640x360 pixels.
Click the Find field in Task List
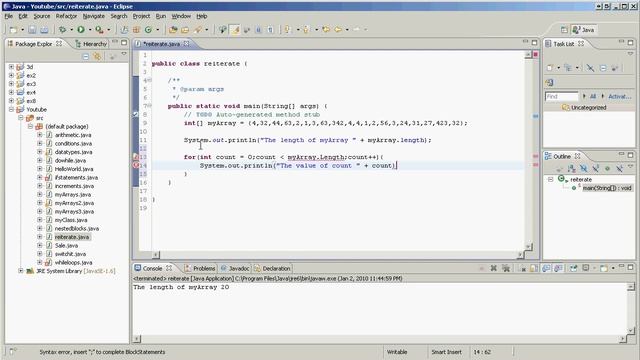(x=562, y=96)
